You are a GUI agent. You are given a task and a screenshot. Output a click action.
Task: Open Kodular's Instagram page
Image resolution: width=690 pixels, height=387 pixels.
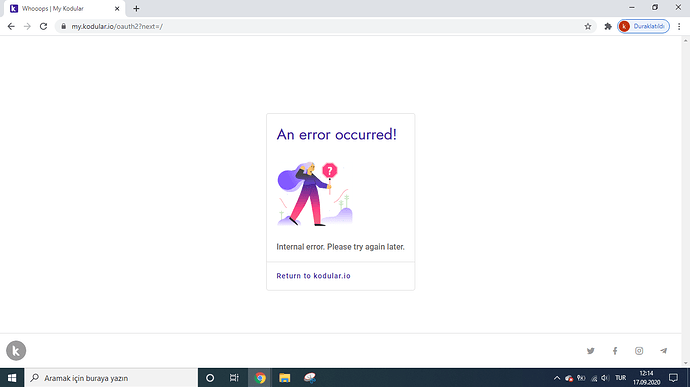[x=639, y=350]
